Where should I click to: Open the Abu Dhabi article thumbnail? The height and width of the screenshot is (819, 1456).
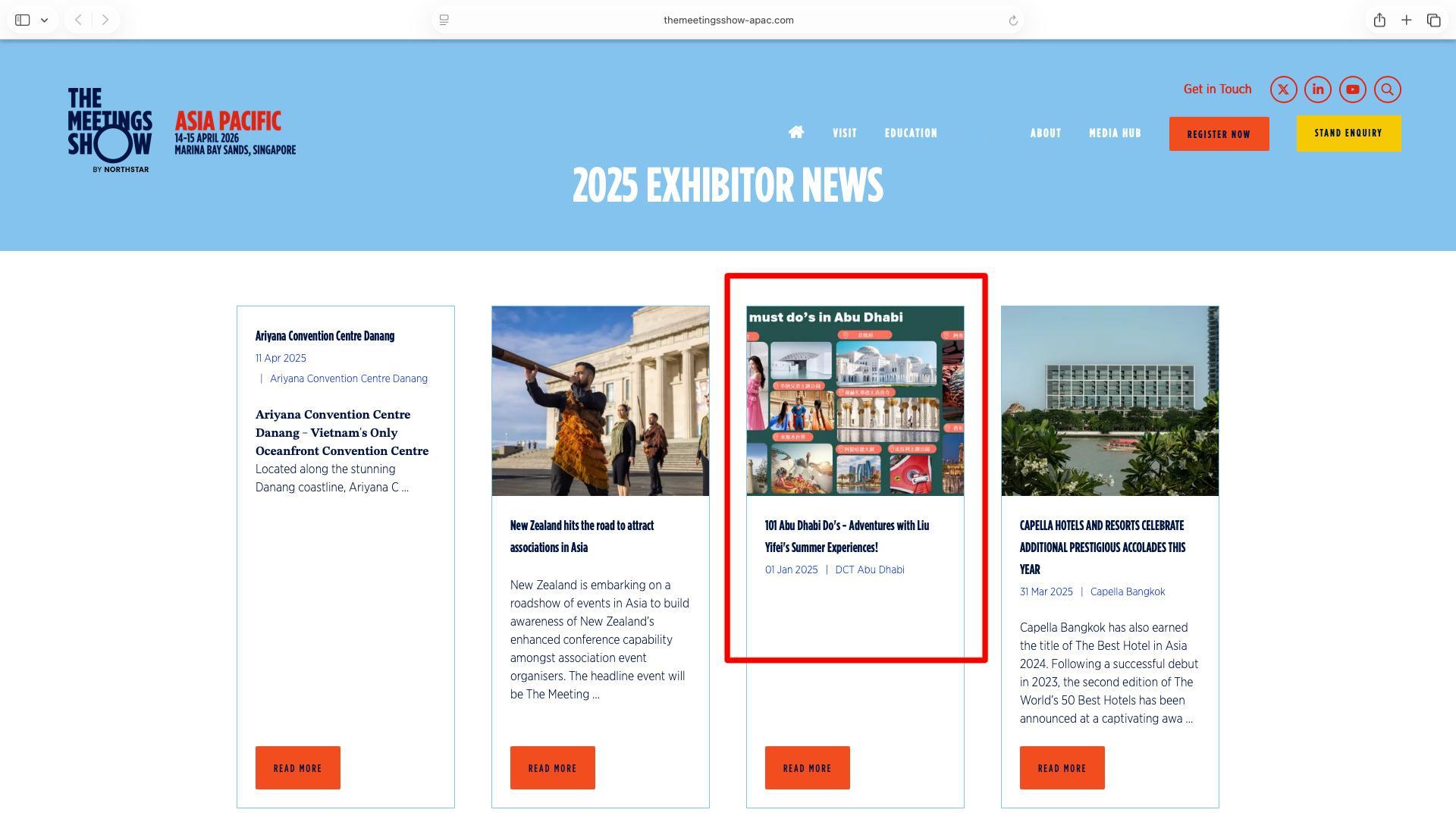(855, 401)
